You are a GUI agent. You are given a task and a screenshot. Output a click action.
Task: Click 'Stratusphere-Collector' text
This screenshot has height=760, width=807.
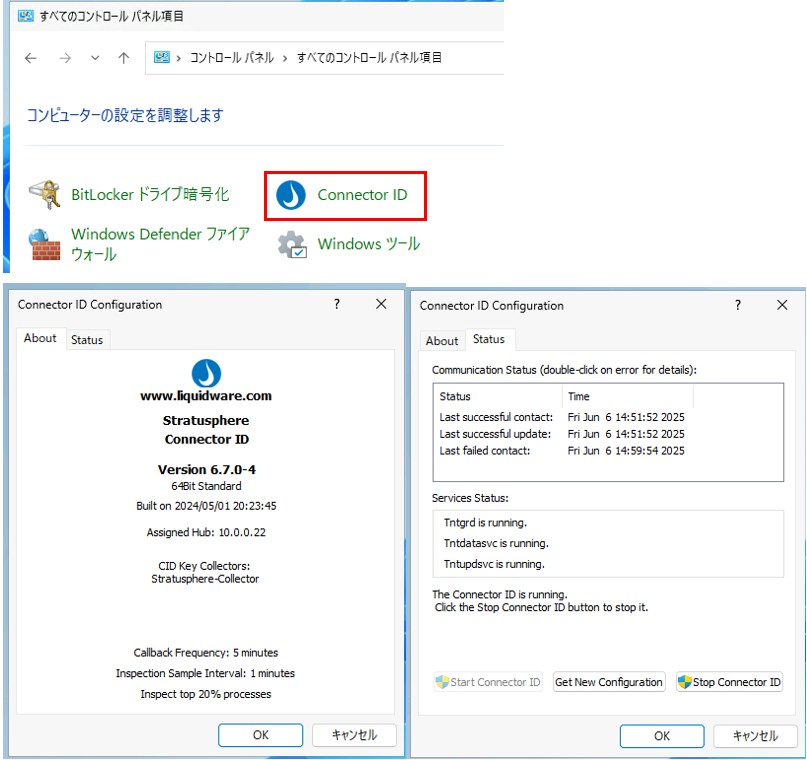[x=205, y=579]
